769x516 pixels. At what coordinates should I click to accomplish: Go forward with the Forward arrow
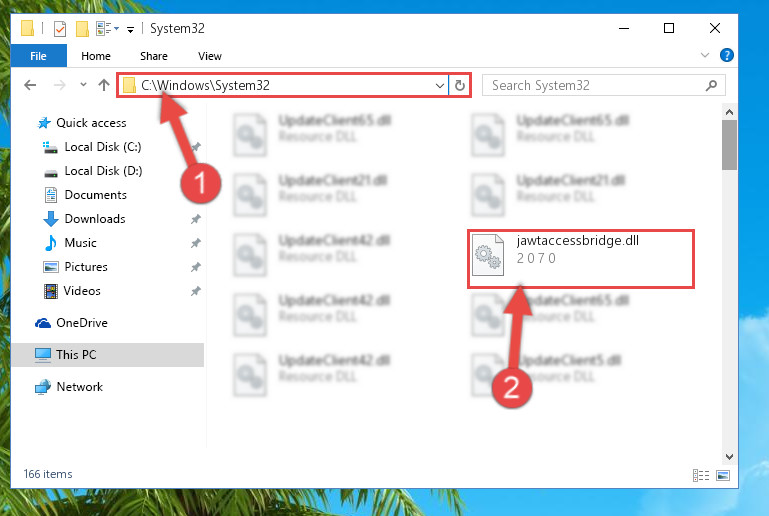pos(60,85)
